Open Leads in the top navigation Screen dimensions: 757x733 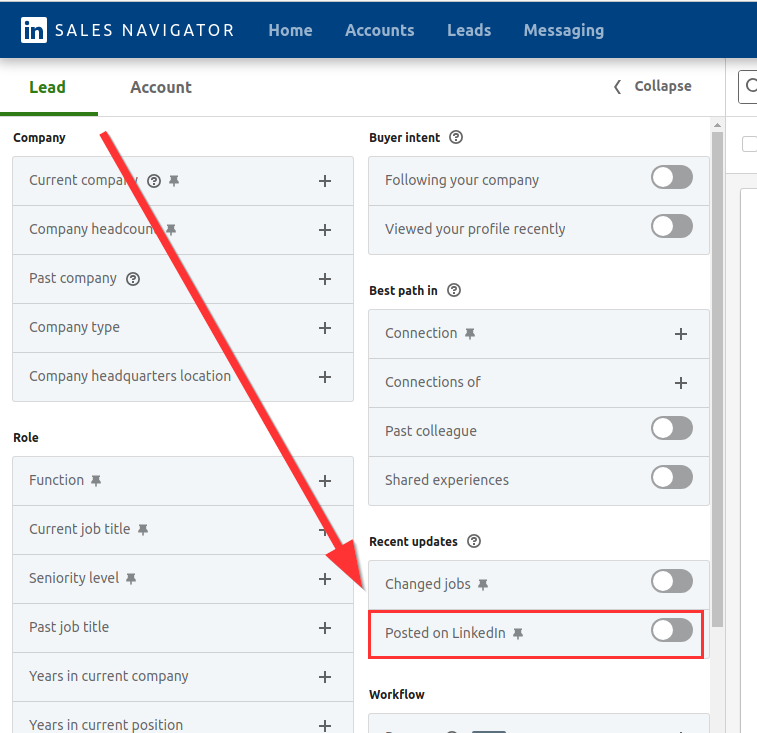(468, 30)
